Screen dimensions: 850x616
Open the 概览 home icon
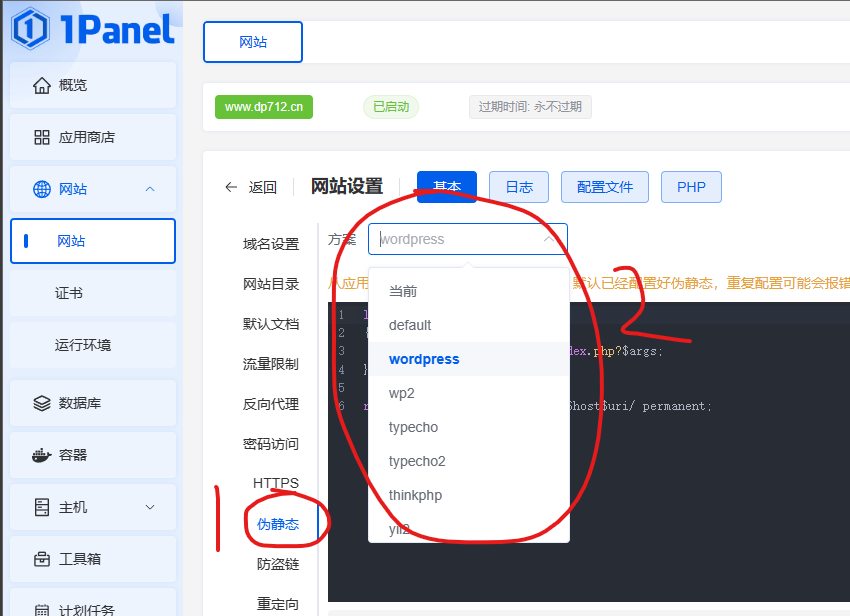point(41,85)
